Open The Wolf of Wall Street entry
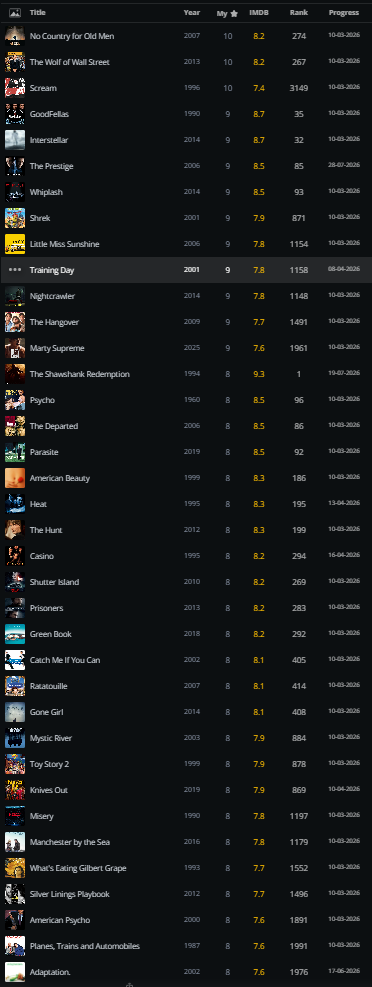 [69, 62]
